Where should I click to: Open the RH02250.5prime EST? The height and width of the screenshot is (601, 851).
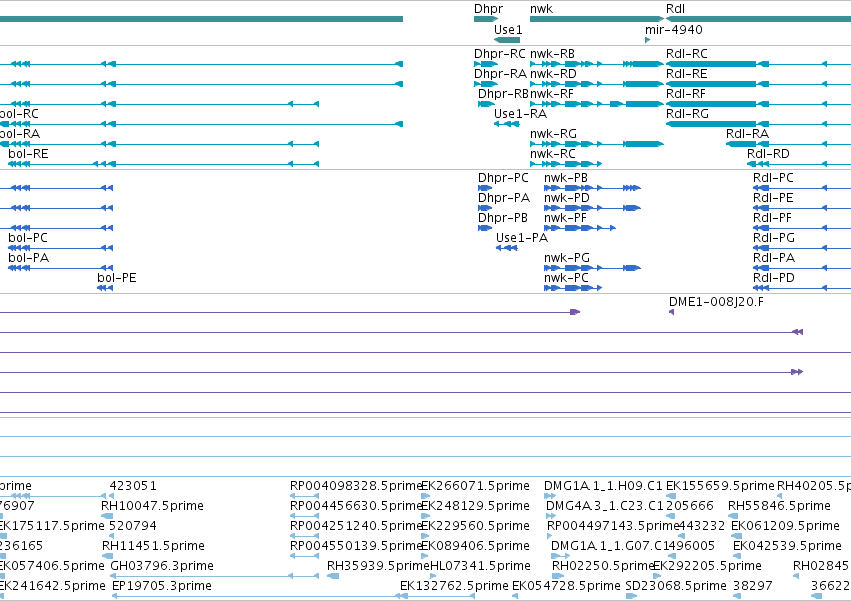click(557, 576)
